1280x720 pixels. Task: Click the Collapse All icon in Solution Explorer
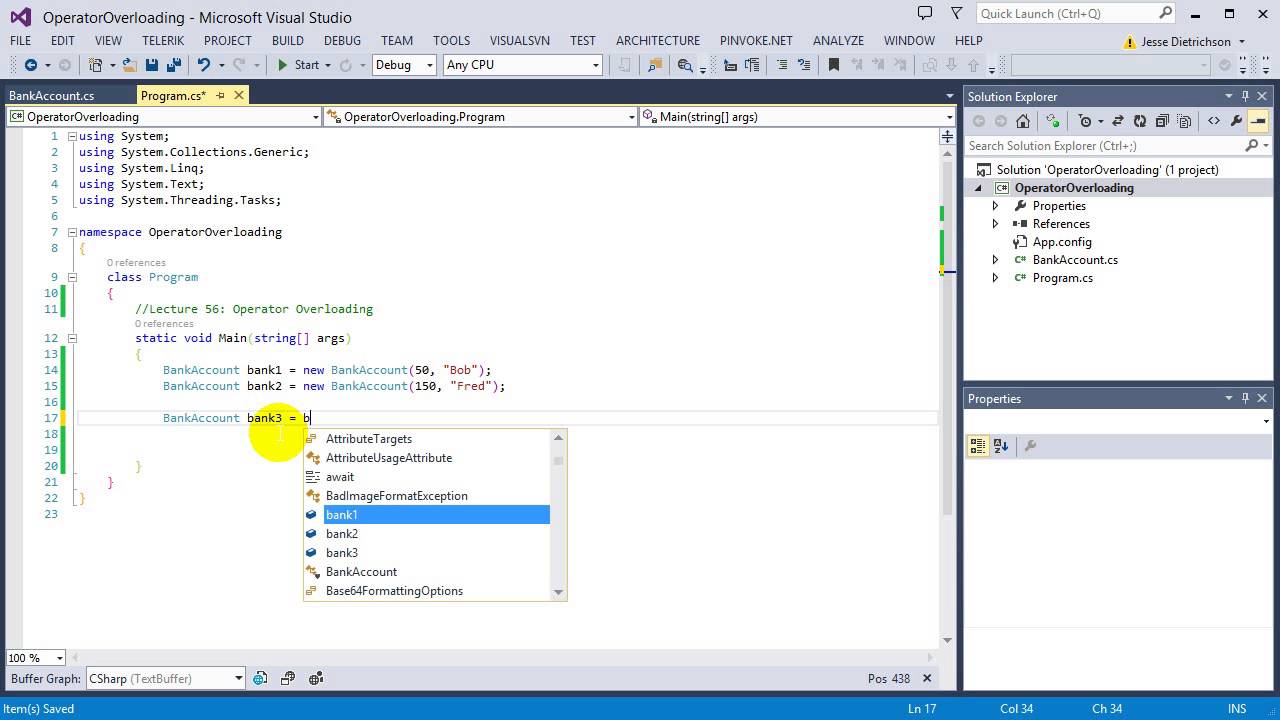(x=1162, y=121)
